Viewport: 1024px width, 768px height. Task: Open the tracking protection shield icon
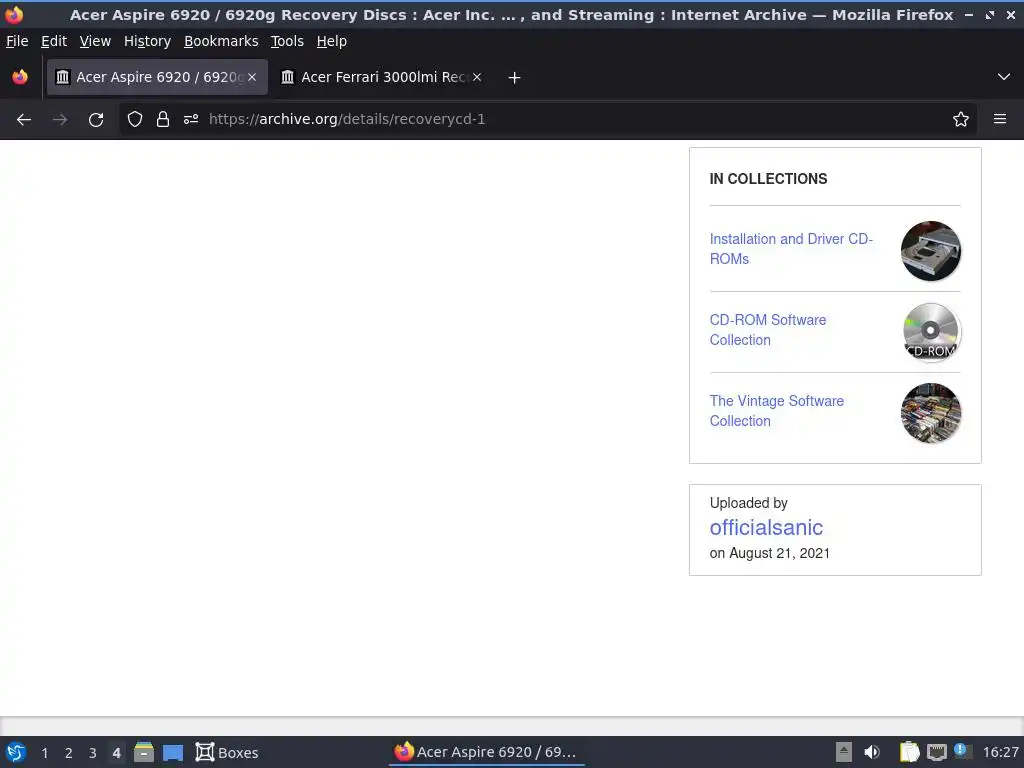[x=135, y=120]
